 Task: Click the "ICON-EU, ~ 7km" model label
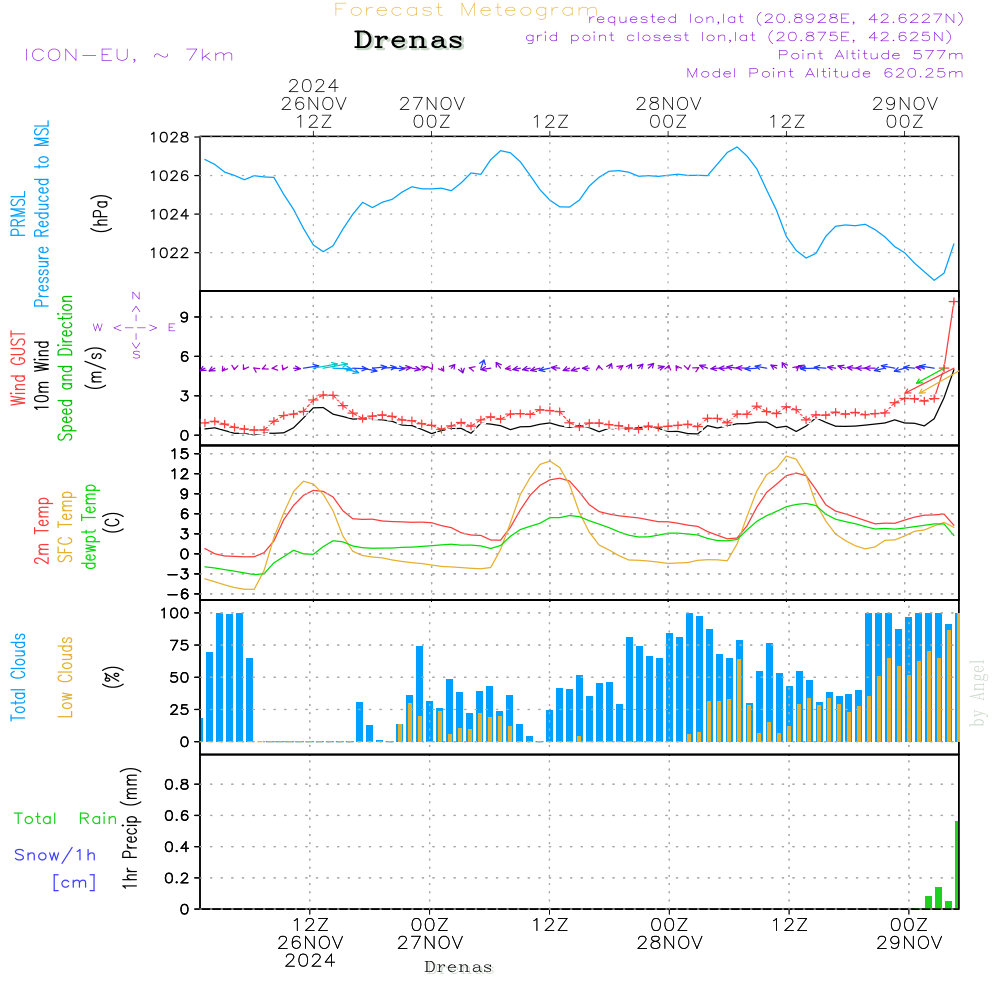point(129,55)
